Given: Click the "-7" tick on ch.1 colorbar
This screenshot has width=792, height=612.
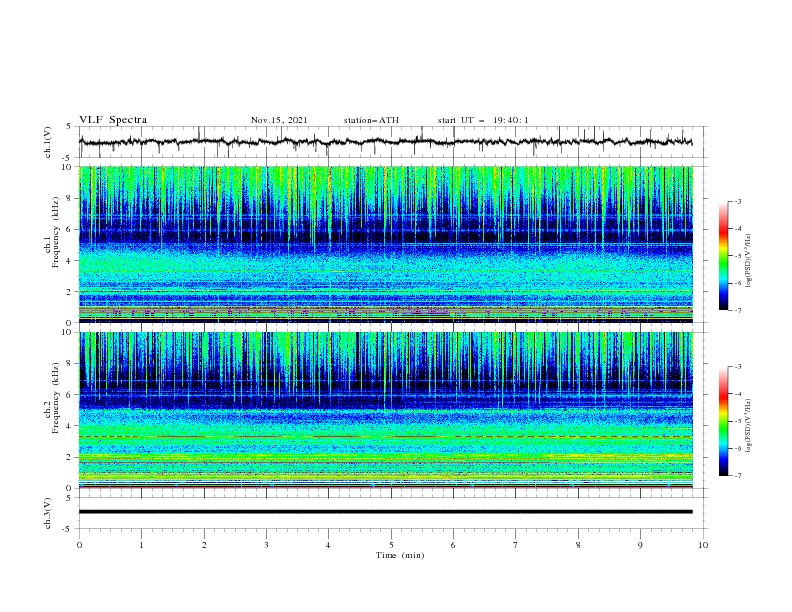Looking at the screenshot, I should [737, 310].
